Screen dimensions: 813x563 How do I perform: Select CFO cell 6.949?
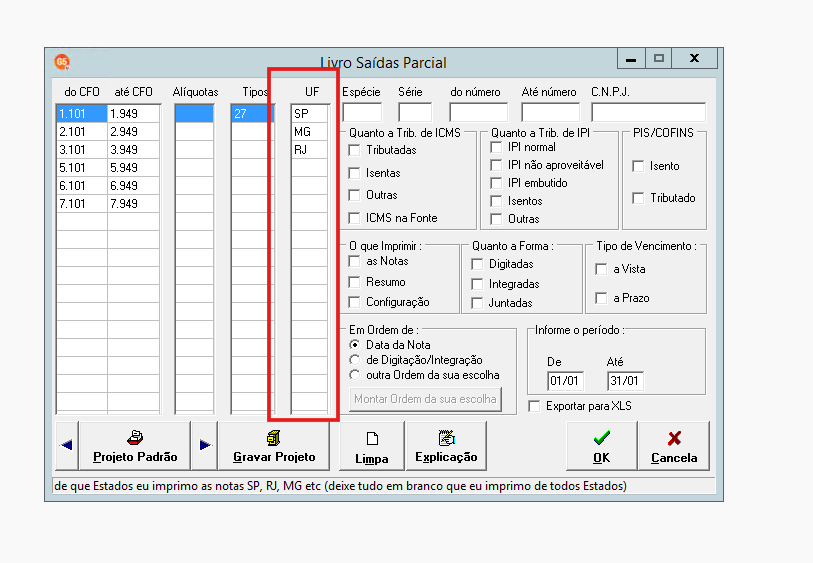133,186
